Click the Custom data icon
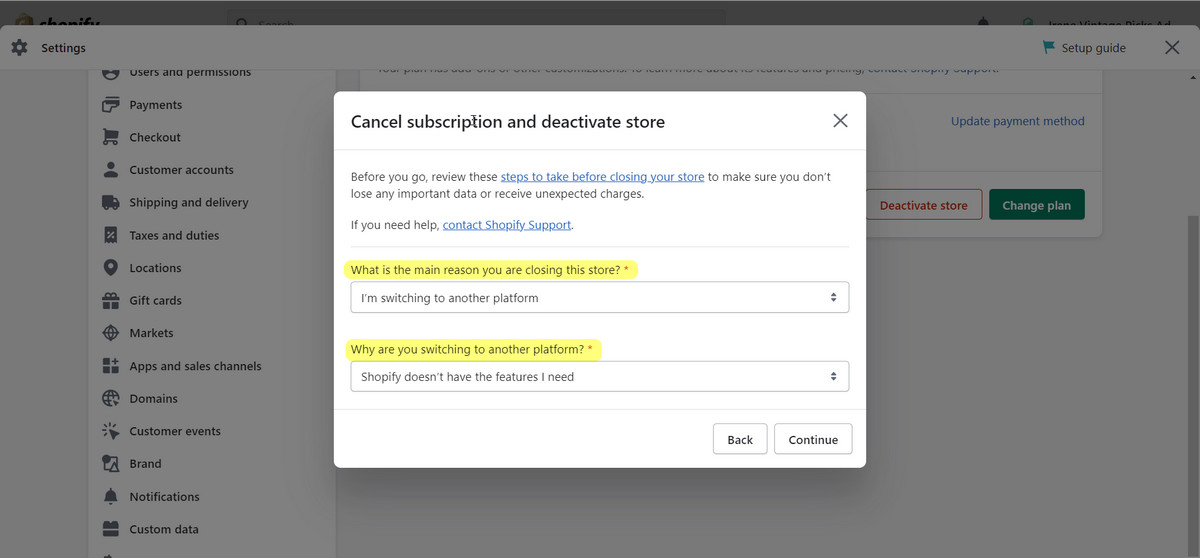 click(111, 529)
